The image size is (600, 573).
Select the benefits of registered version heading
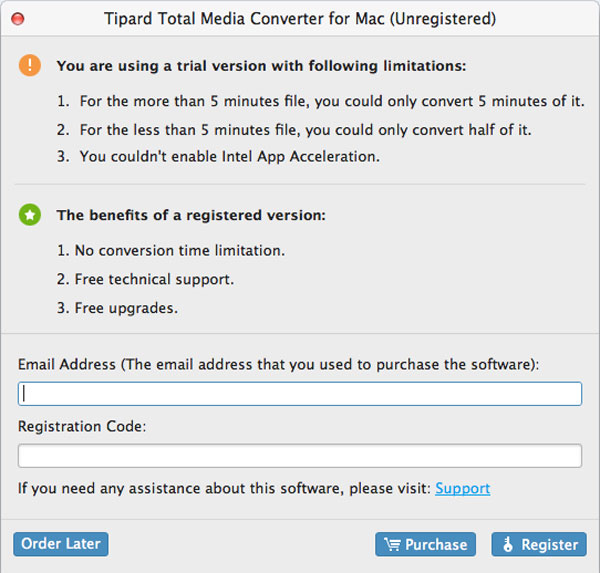click(191, 215)
